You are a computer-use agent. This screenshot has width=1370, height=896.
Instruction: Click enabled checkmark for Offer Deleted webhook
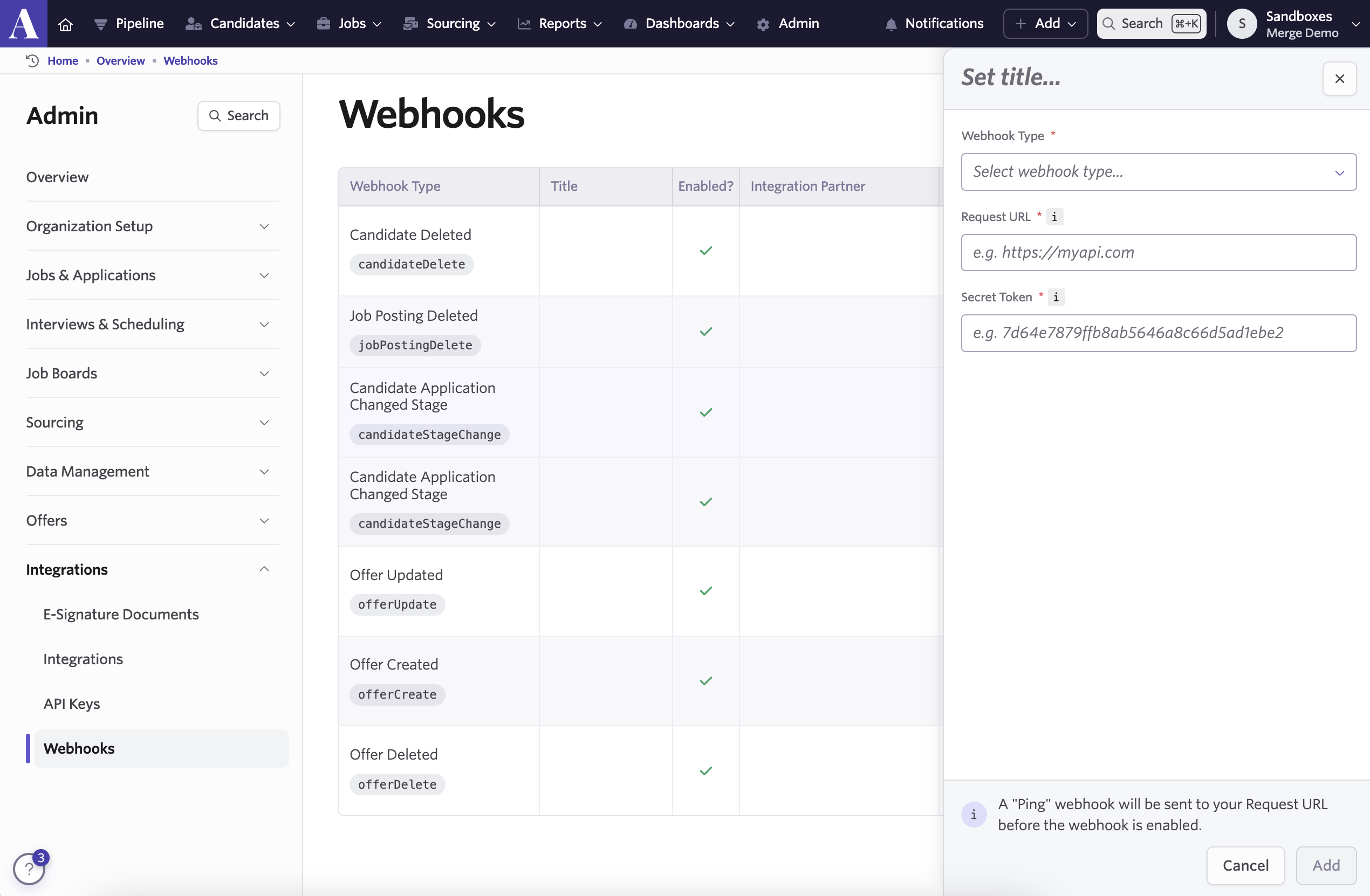click(705, 770)
